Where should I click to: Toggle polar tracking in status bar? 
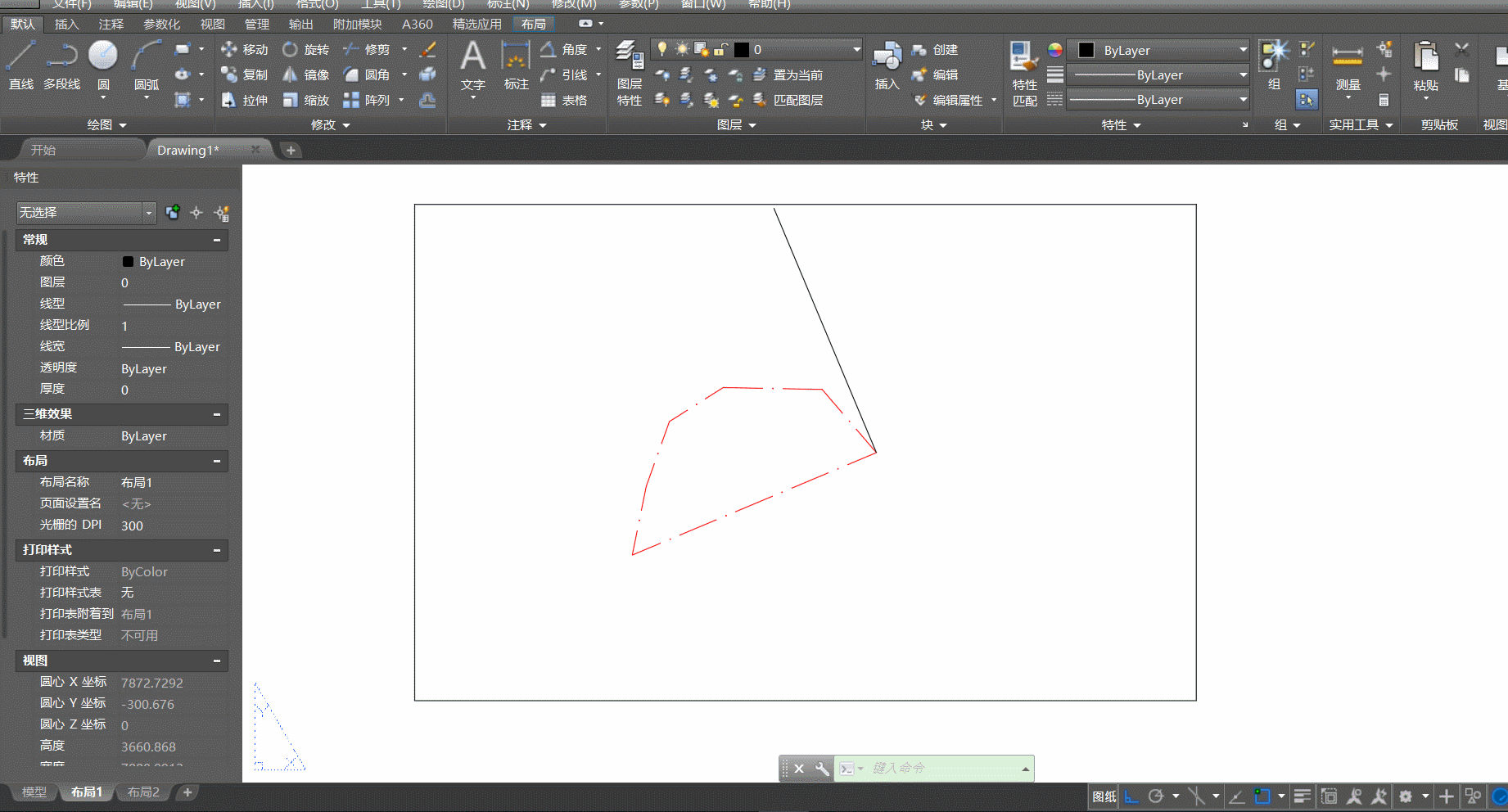tap(1156, 796)
